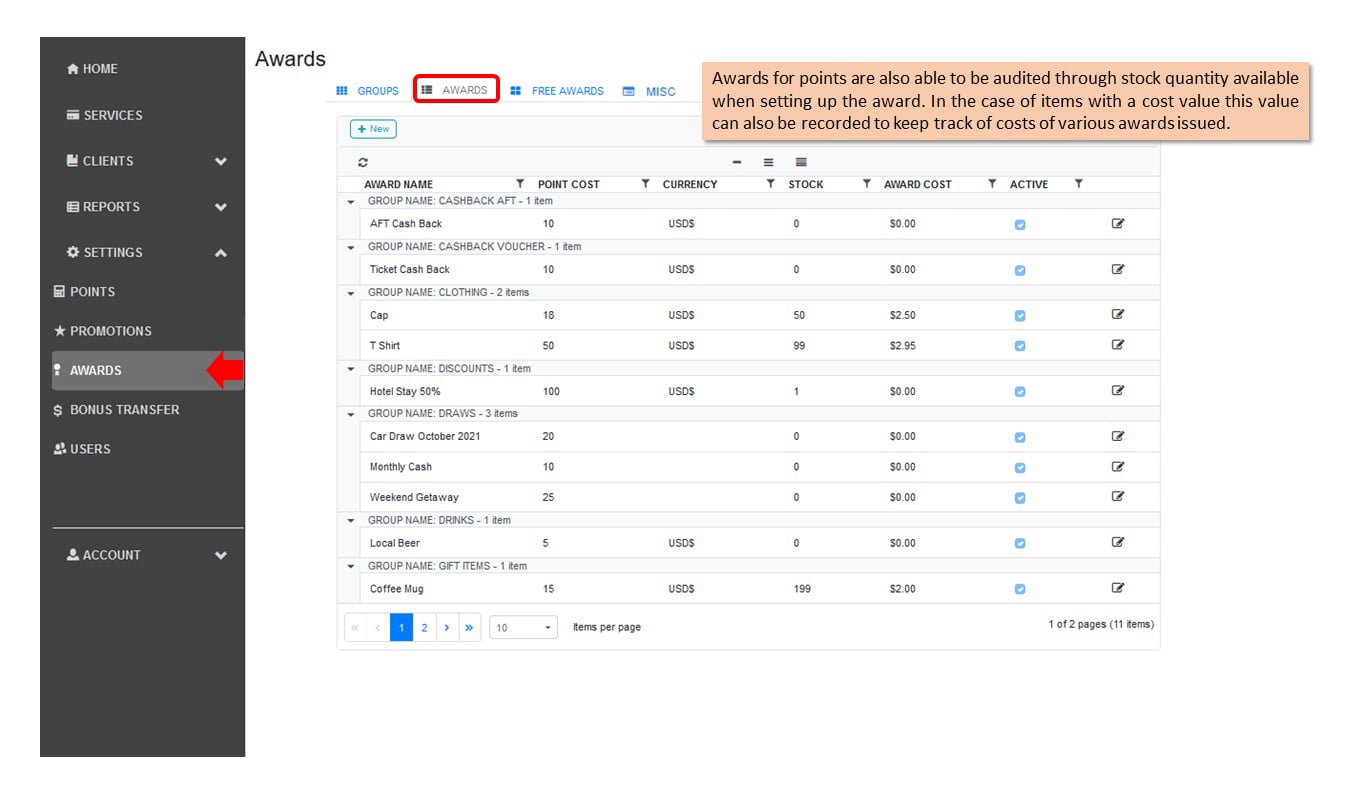Go to page 2 of awards
1361x794 pixels.
pos(424,628)
